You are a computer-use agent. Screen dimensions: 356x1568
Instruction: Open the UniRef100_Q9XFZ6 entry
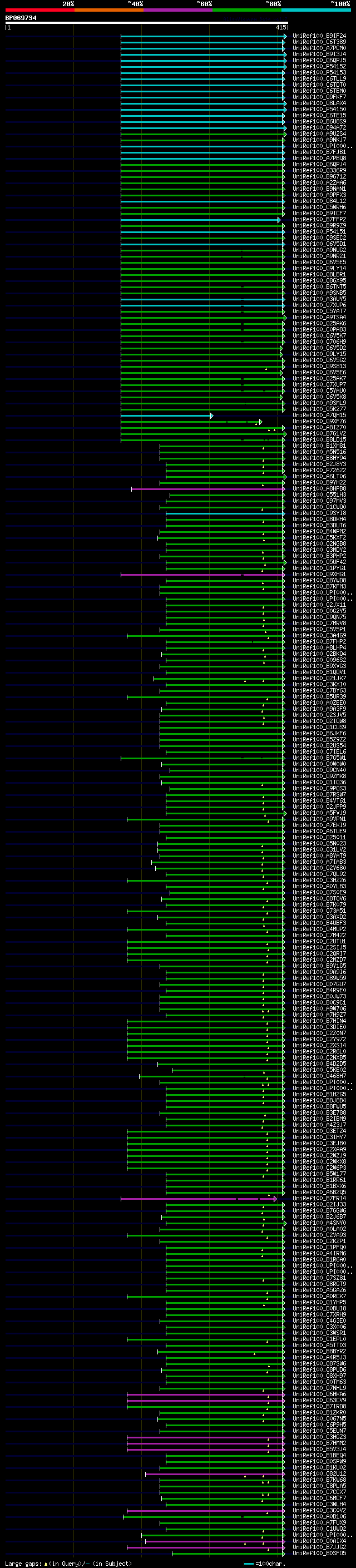click(319, 421)
